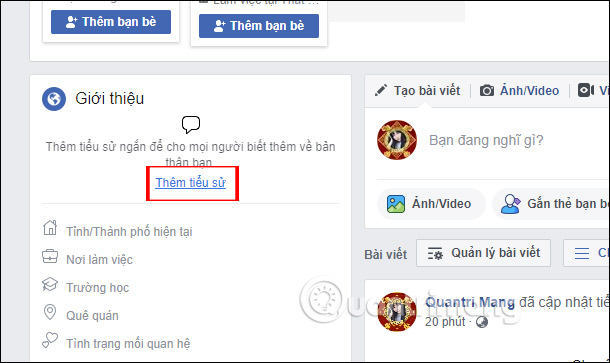Click the Thêm tiểu sử link
The image size is (610, 363).
tap(191, 182)
